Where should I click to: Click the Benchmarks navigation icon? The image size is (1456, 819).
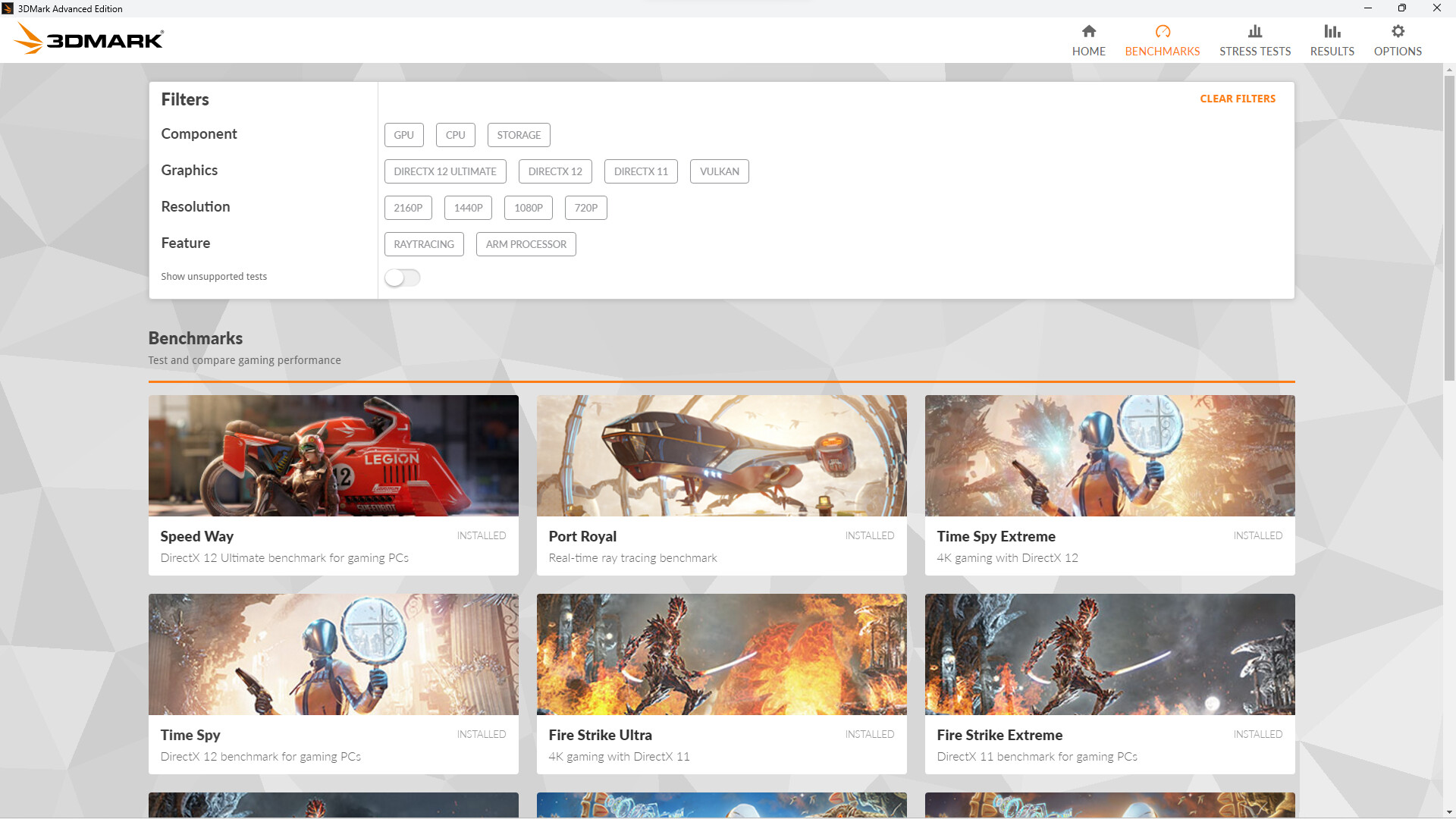coord(1162,31)
